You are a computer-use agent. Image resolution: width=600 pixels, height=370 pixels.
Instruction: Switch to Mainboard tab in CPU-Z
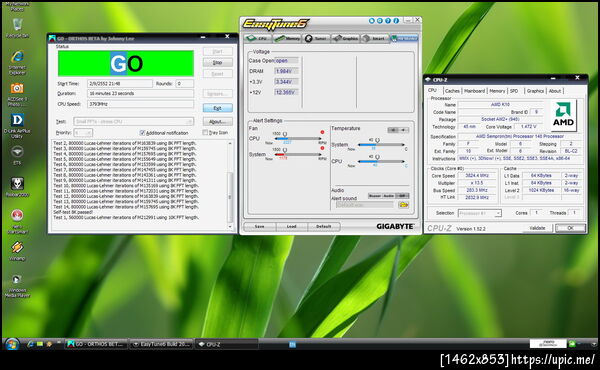474,91
